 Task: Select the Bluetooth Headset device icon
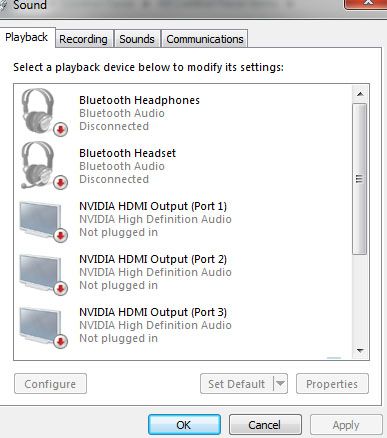click(43, 165)
